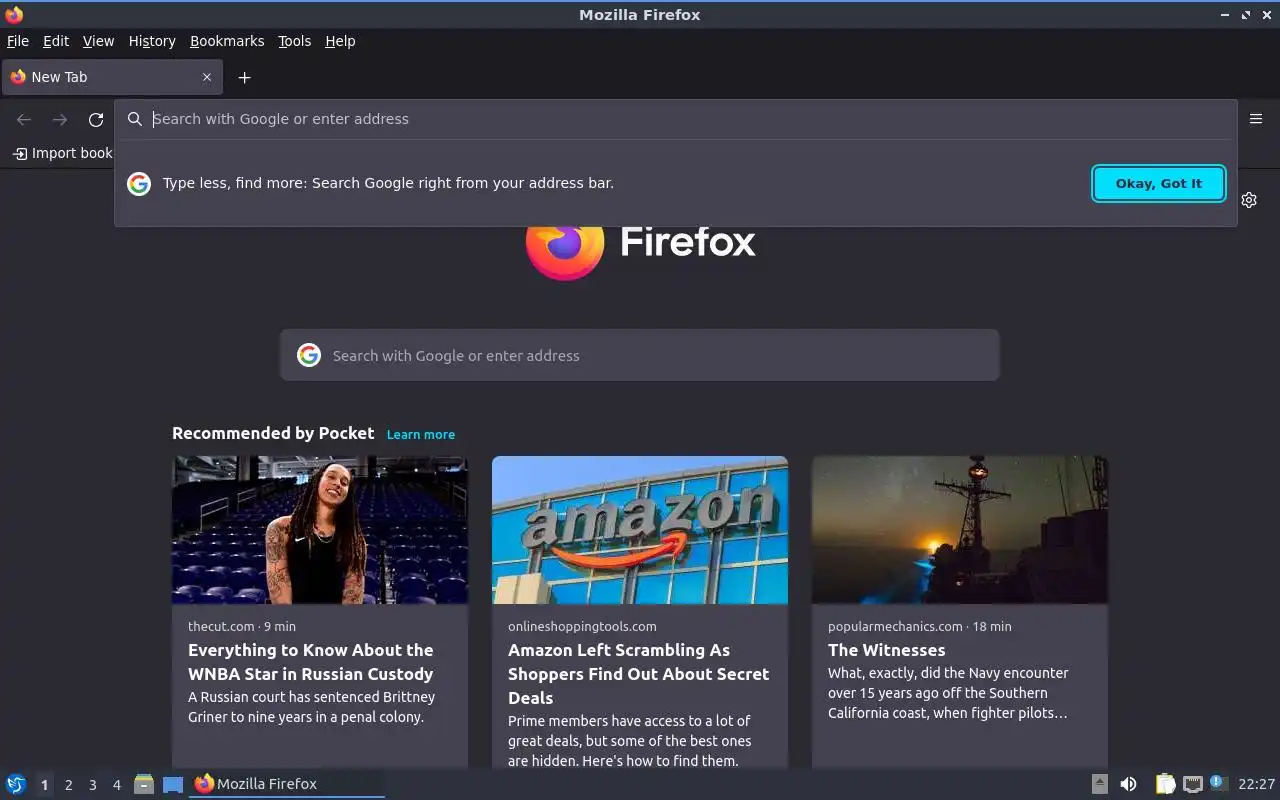Click Mozilla Firefox taskbar window button
Image resolution: width=1280 pixels, height=800 pixels.
coord(287,784)
